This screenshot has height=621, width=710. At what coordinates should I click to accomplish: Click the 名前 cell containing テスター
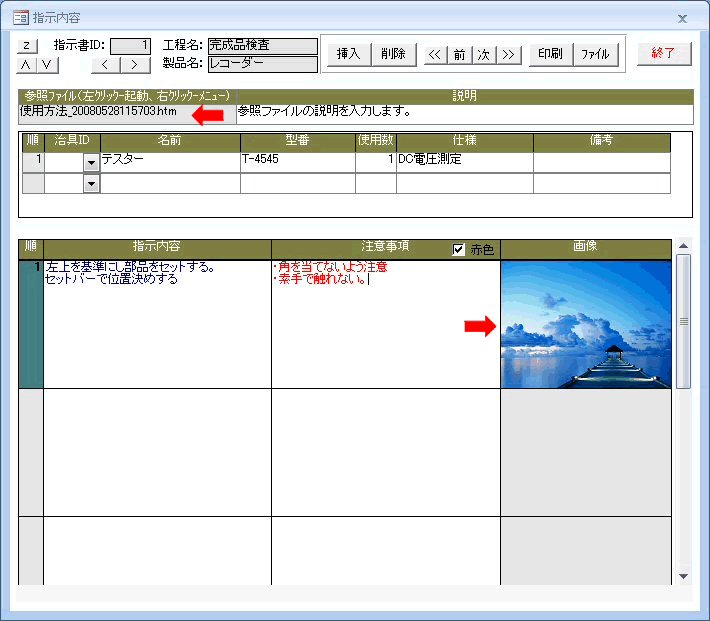[x=170, y=162]
